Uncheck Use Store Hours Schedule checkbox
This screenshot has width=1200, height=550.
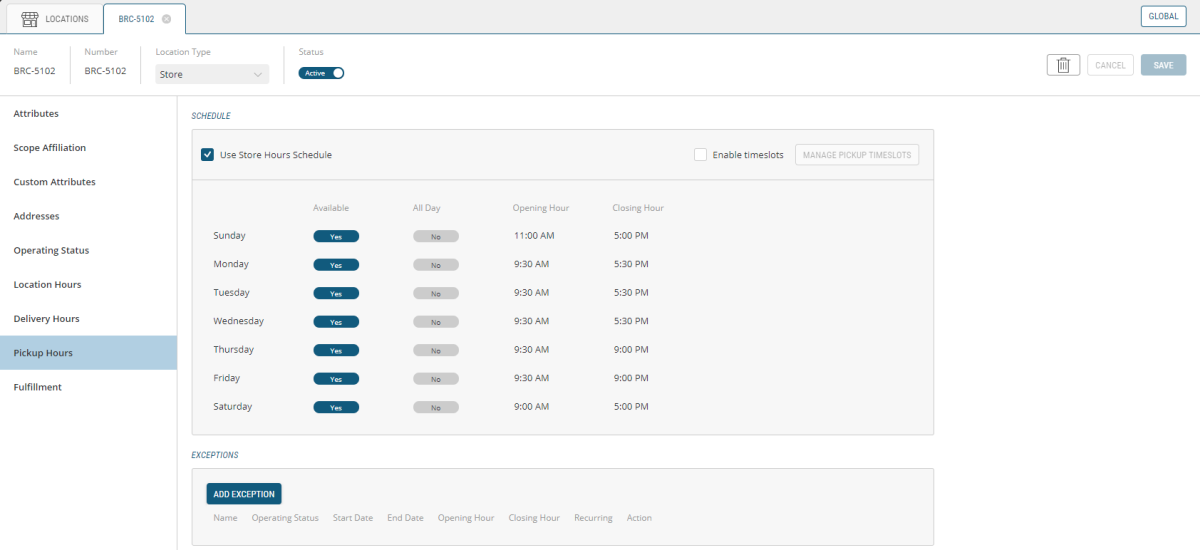(208, 155)
